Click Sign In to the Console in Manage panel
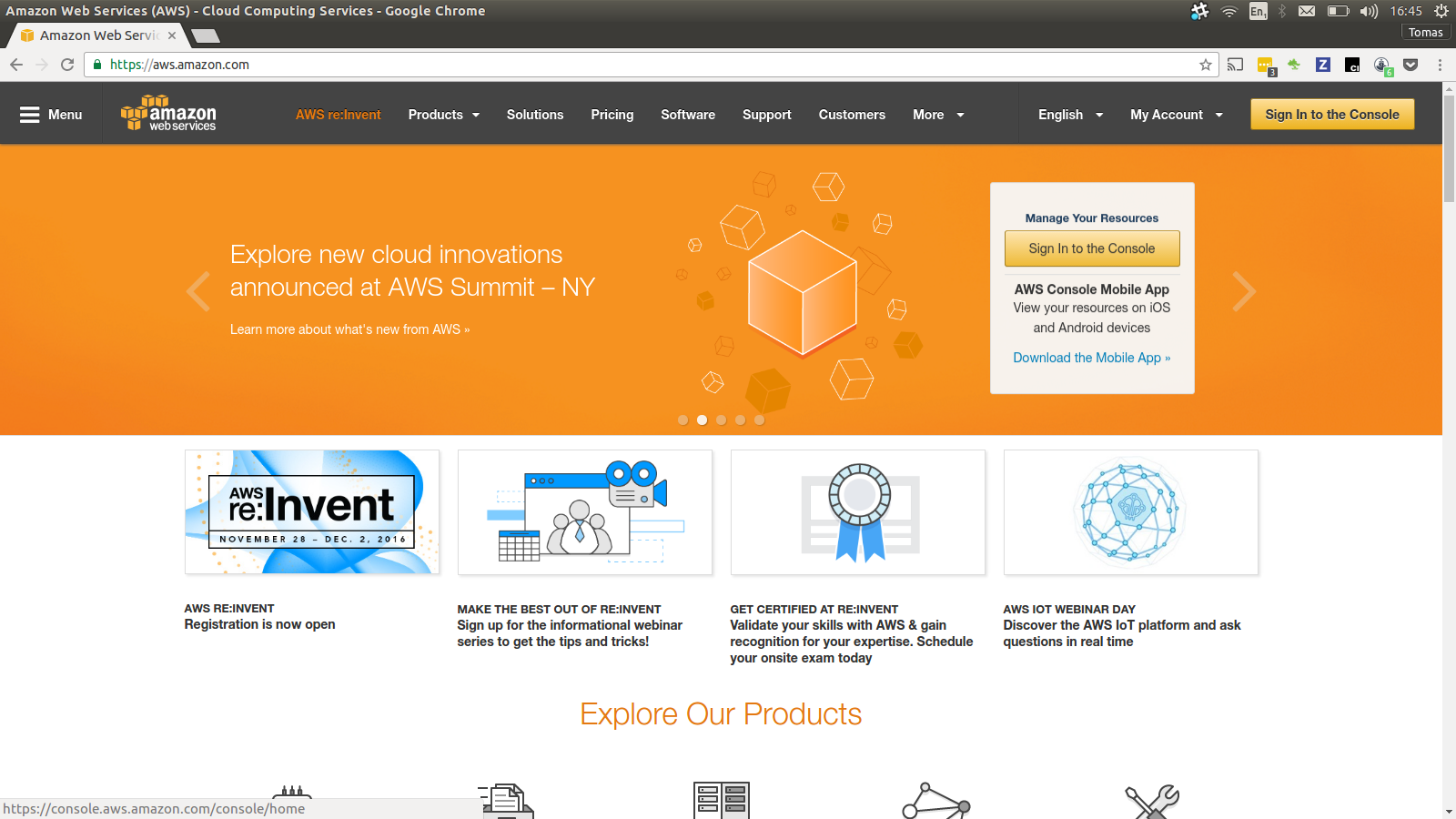 [x=1092, y=248]
